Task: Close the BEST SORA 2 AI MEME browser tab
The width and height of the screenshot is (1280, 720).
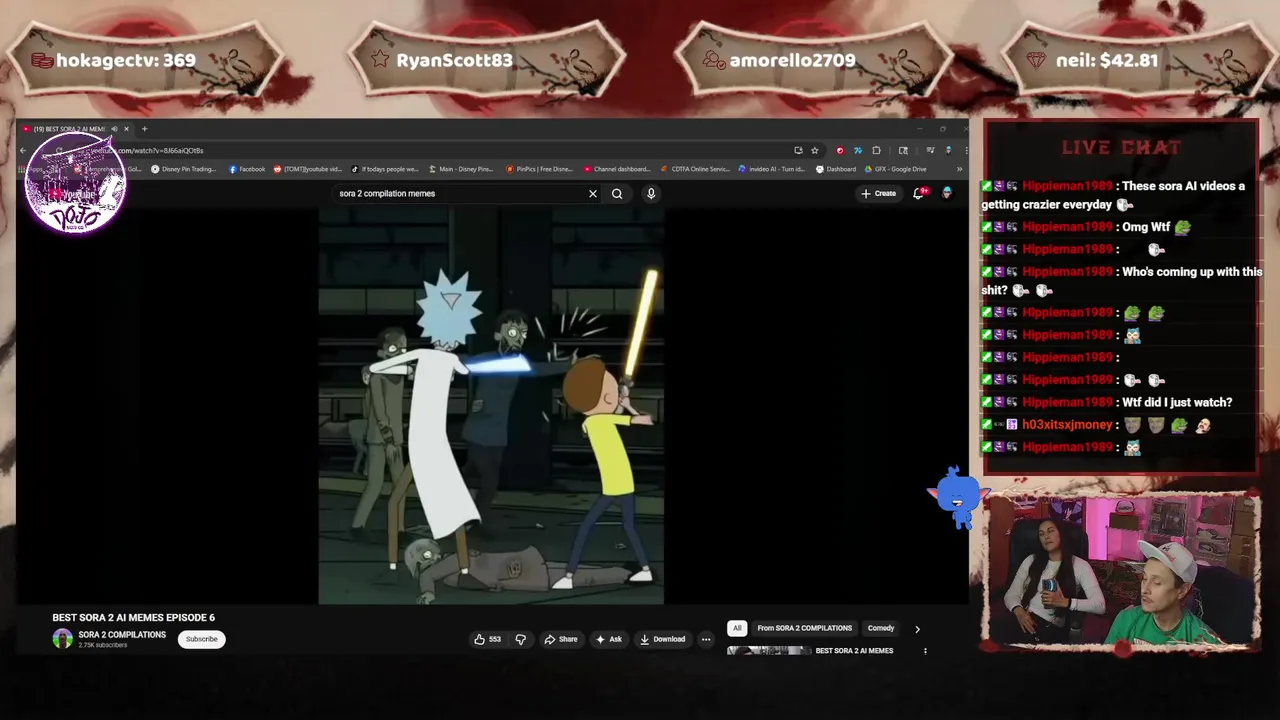Action: click(x=126, y=129)
